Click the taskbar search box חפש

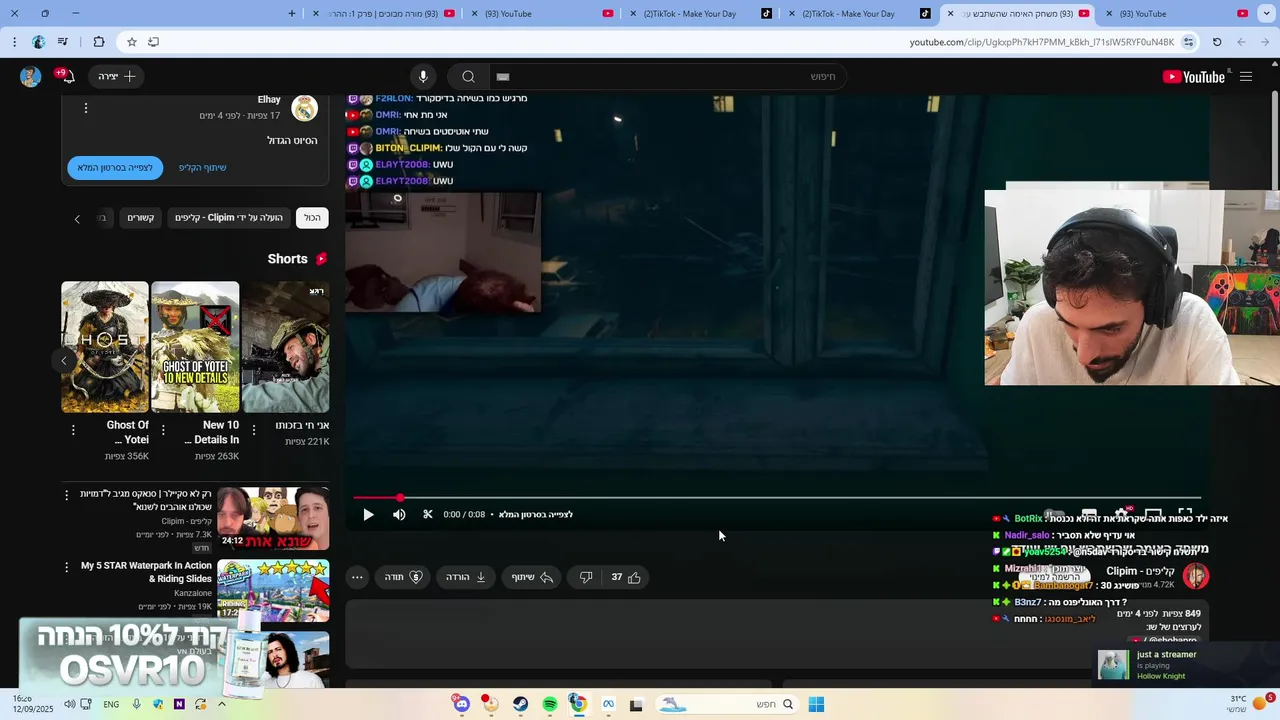(727, 704)
